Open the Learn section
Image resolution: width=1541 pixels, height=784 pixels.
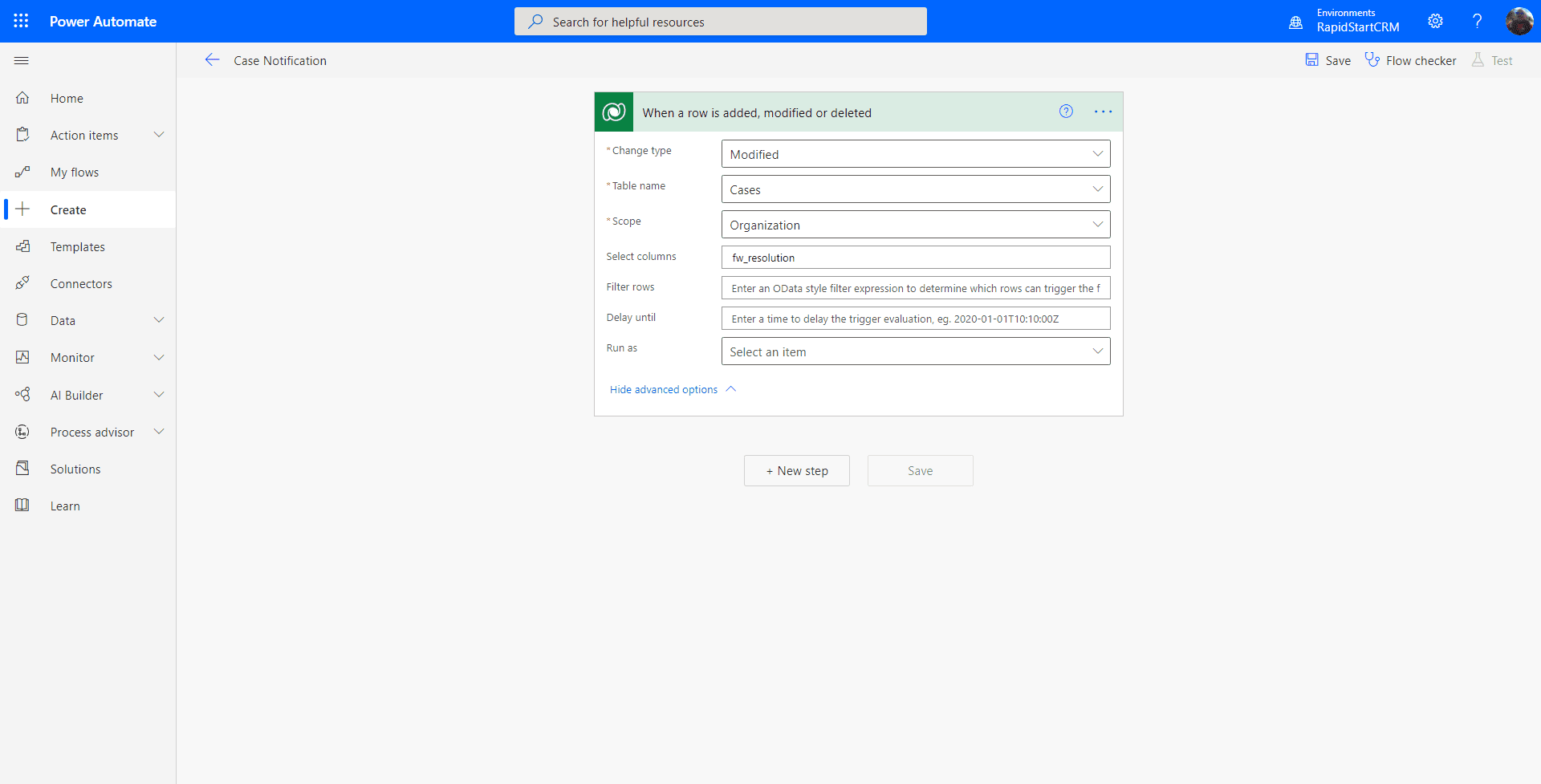pos(64,506)
